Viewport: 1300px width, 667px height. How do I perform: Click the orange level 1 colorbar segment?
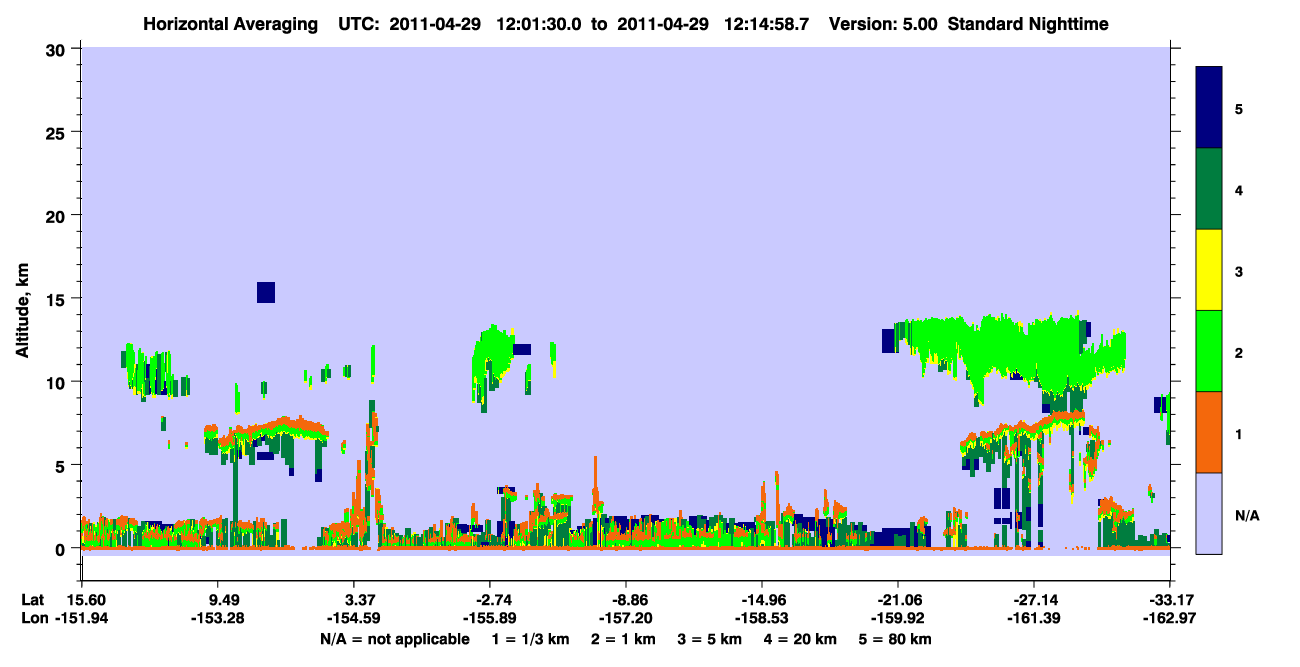[1209, 432]
